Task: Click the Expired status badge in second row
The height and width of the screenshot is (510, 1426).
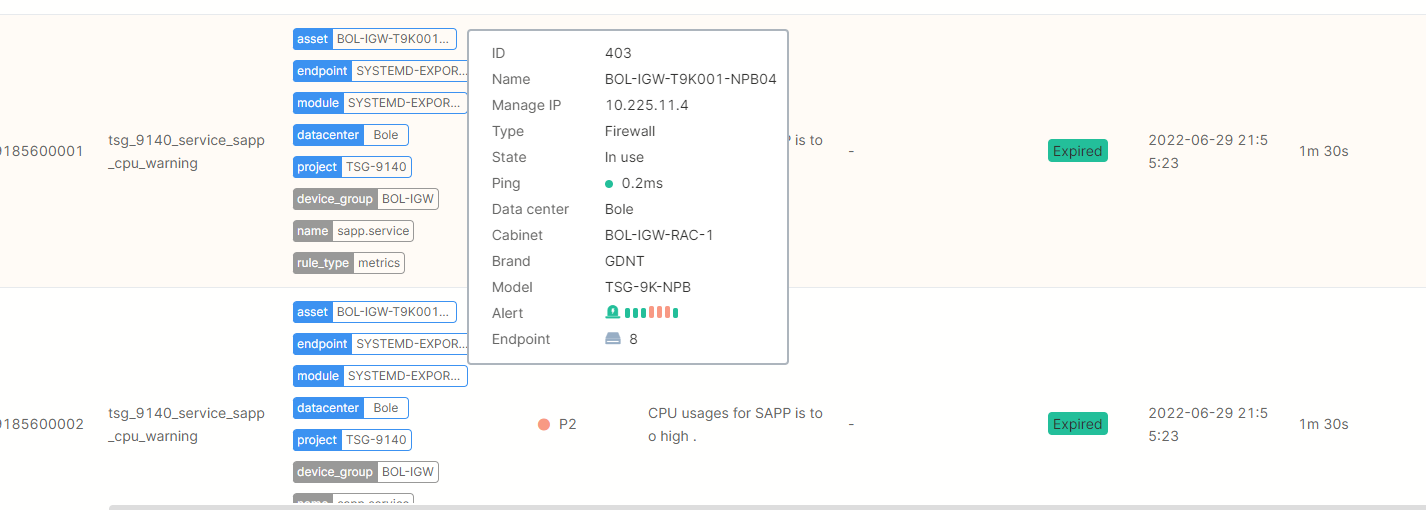Action: 1077,424
